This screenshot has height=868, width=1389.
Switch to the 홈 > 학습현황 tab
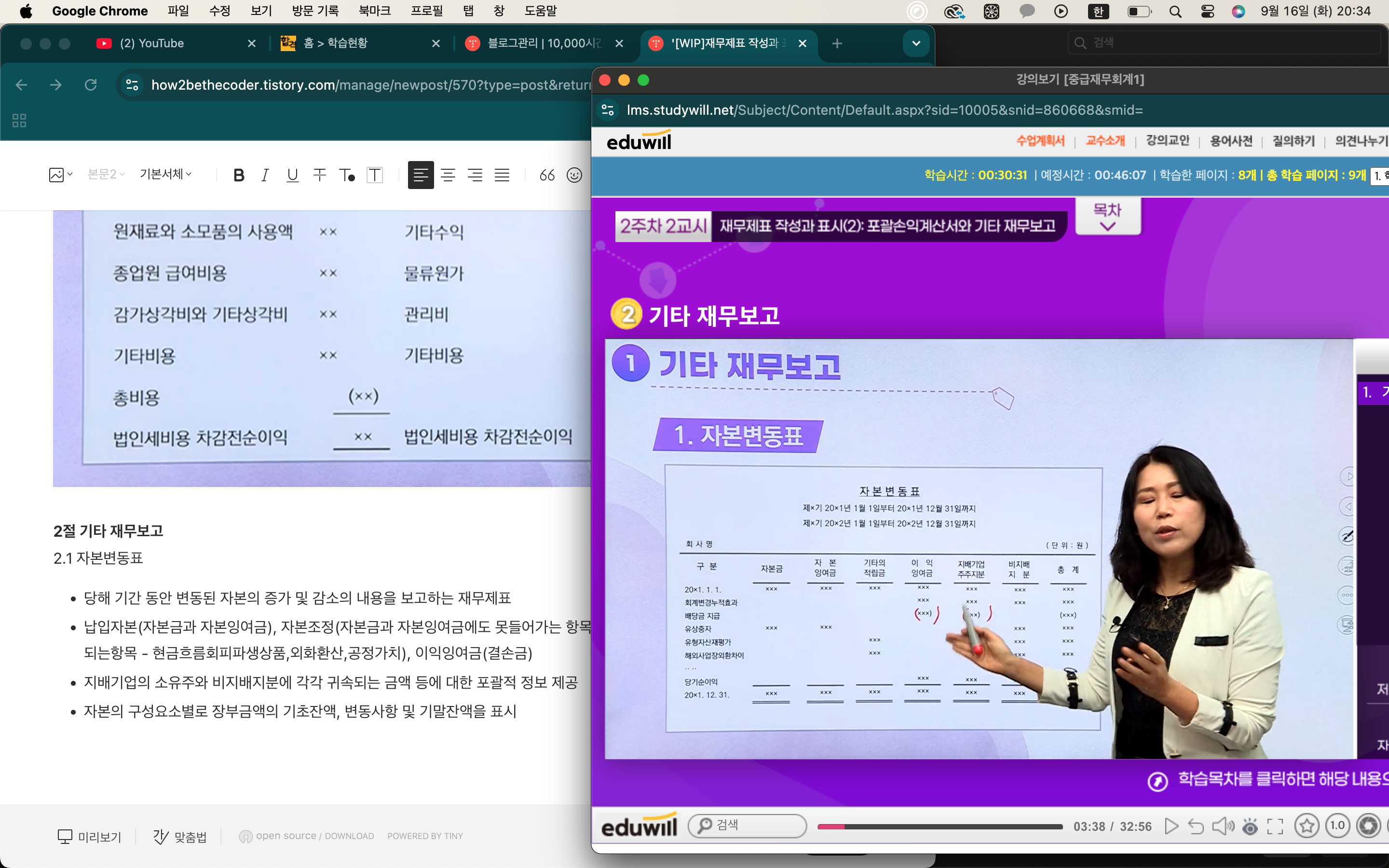click(336, 43)
